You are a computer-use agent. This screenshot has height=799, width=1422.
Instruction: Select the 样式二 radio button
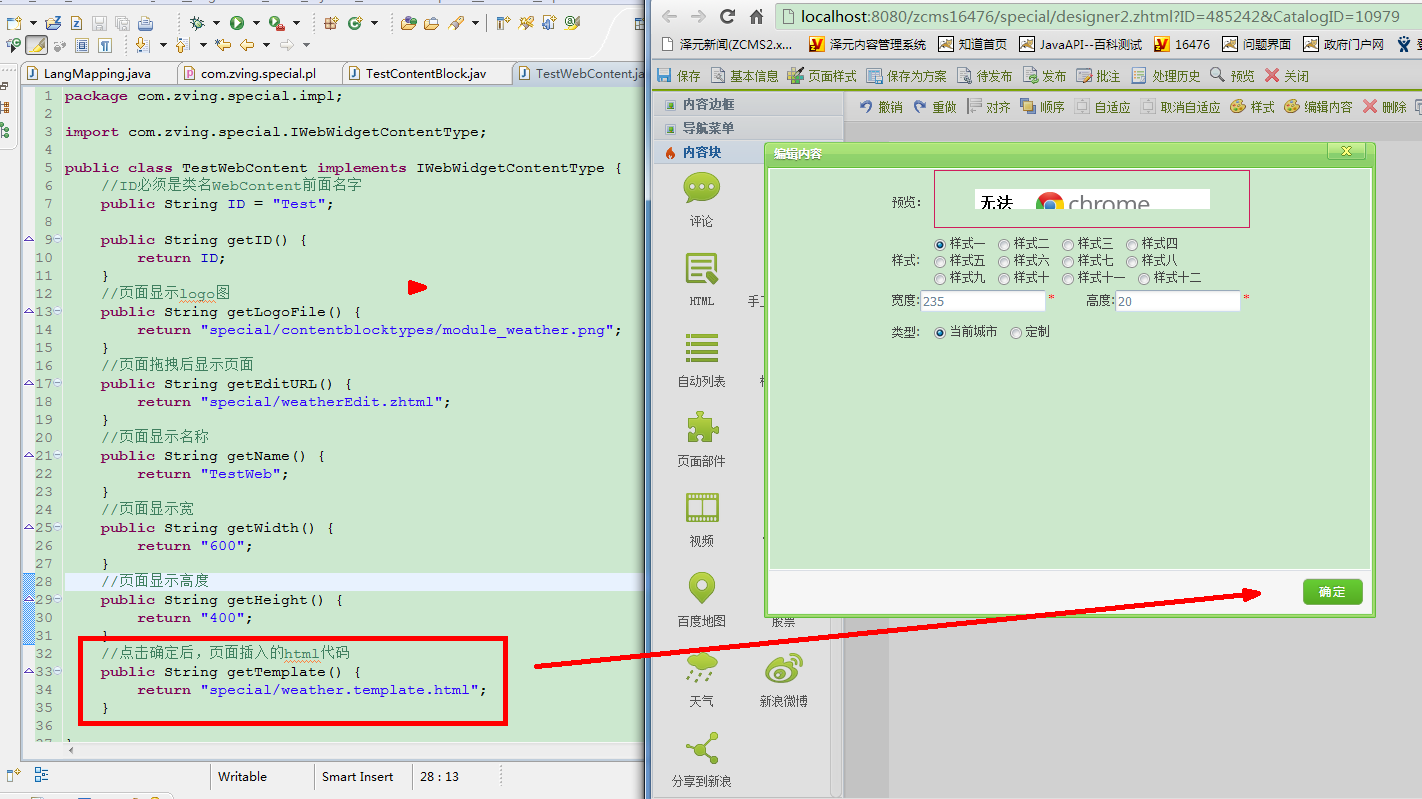(1004, 244)
